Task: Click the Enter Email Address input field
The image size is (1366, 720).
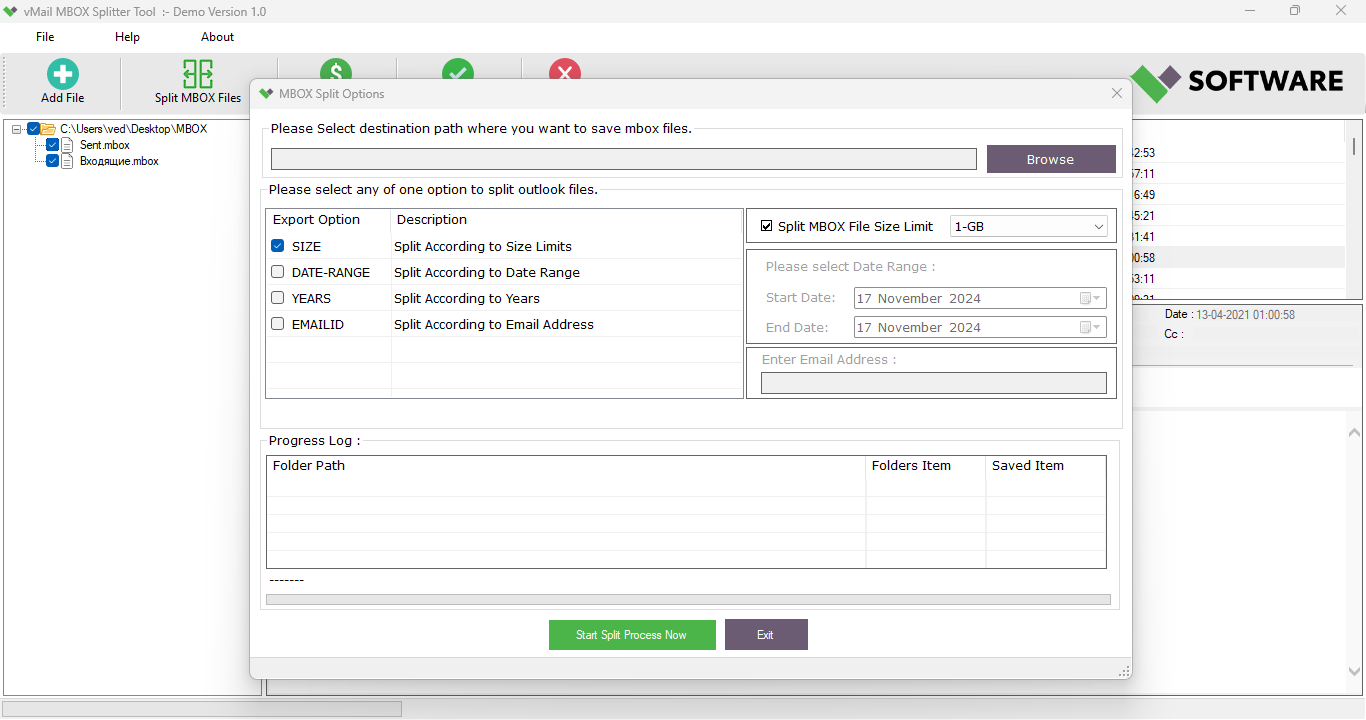Action: 934,383
